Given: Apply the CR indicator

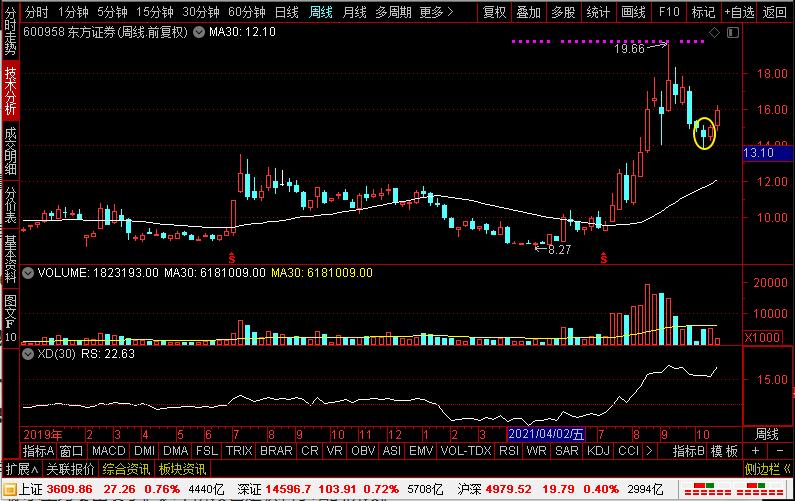Looking at the screenshot, I should tap(310, 451).
